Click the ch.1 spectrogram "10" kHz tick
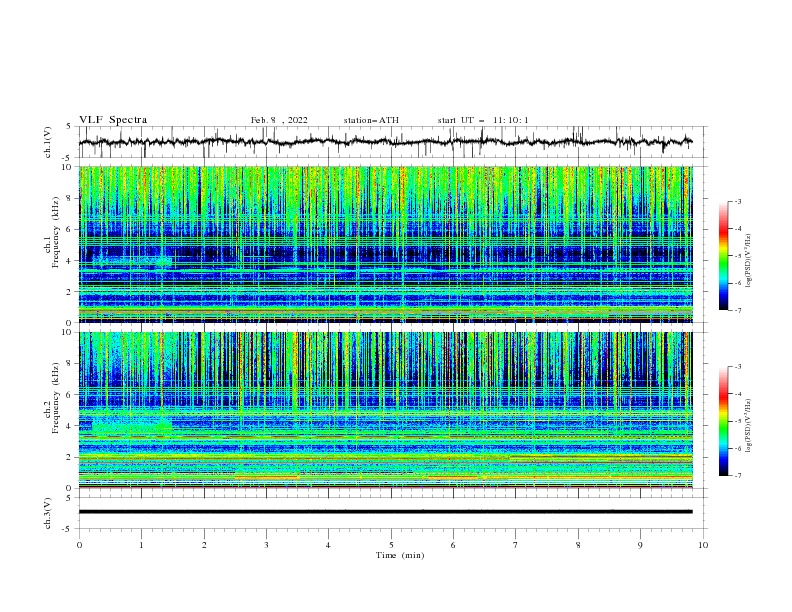792x612 pixels. [70, 167]
